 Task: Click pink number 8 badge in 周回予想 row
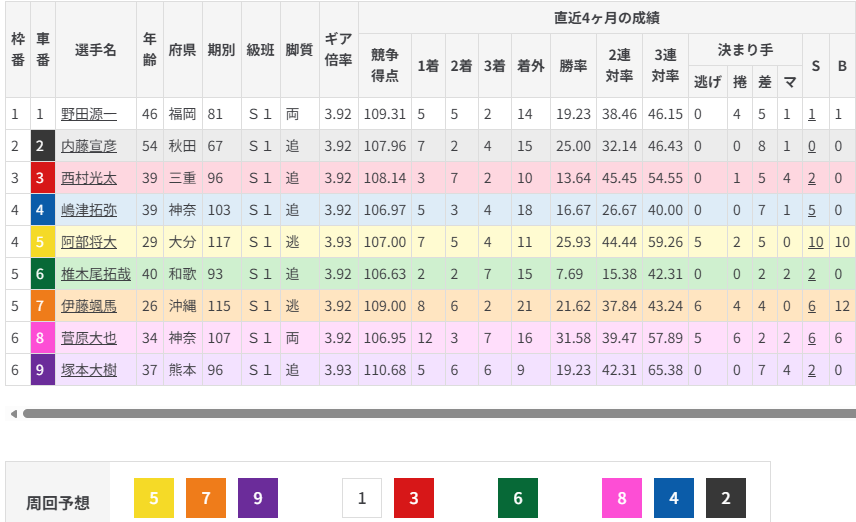[x=622, y=498]
